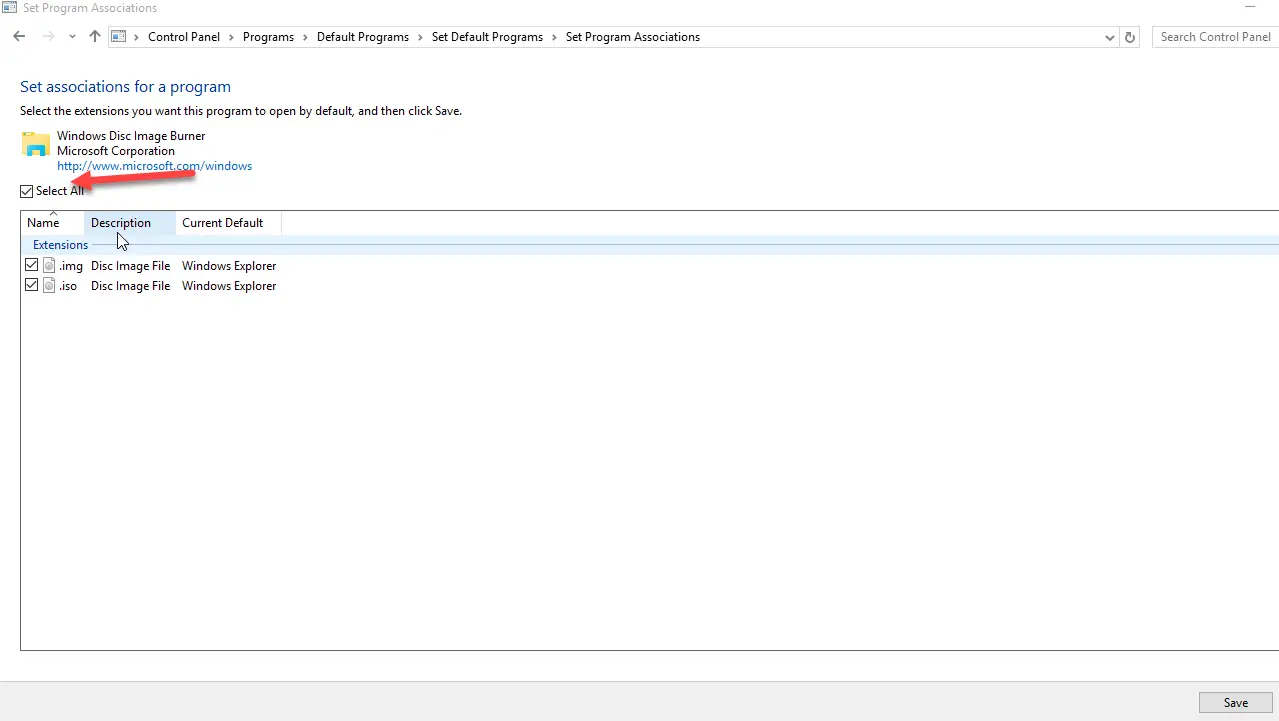Click the .iso file type icon
The width and height of the screenshot is (1279, 721).
tap(49, 286)
